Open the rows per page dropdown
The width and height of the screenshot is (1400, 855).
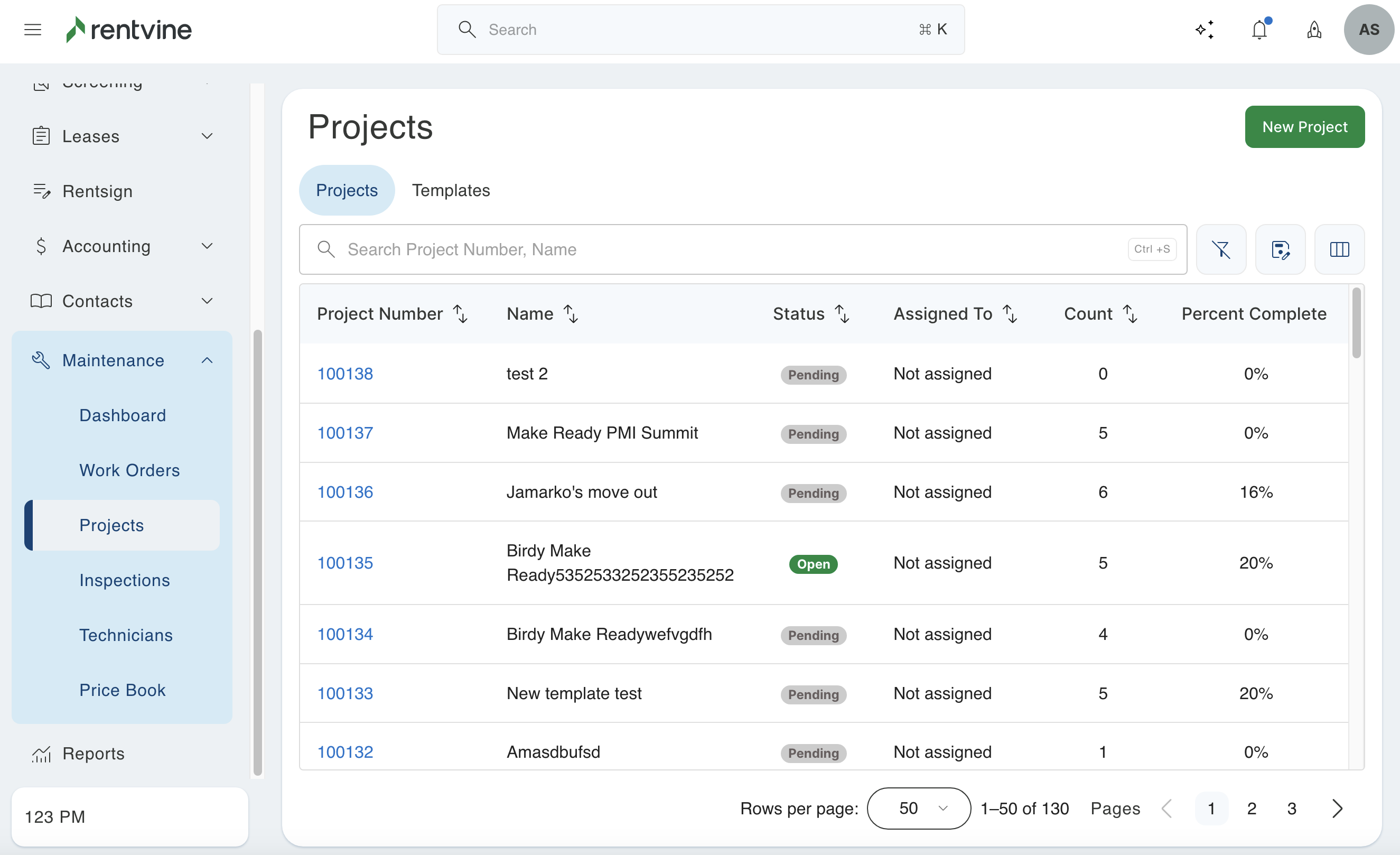tap(918, 808)
